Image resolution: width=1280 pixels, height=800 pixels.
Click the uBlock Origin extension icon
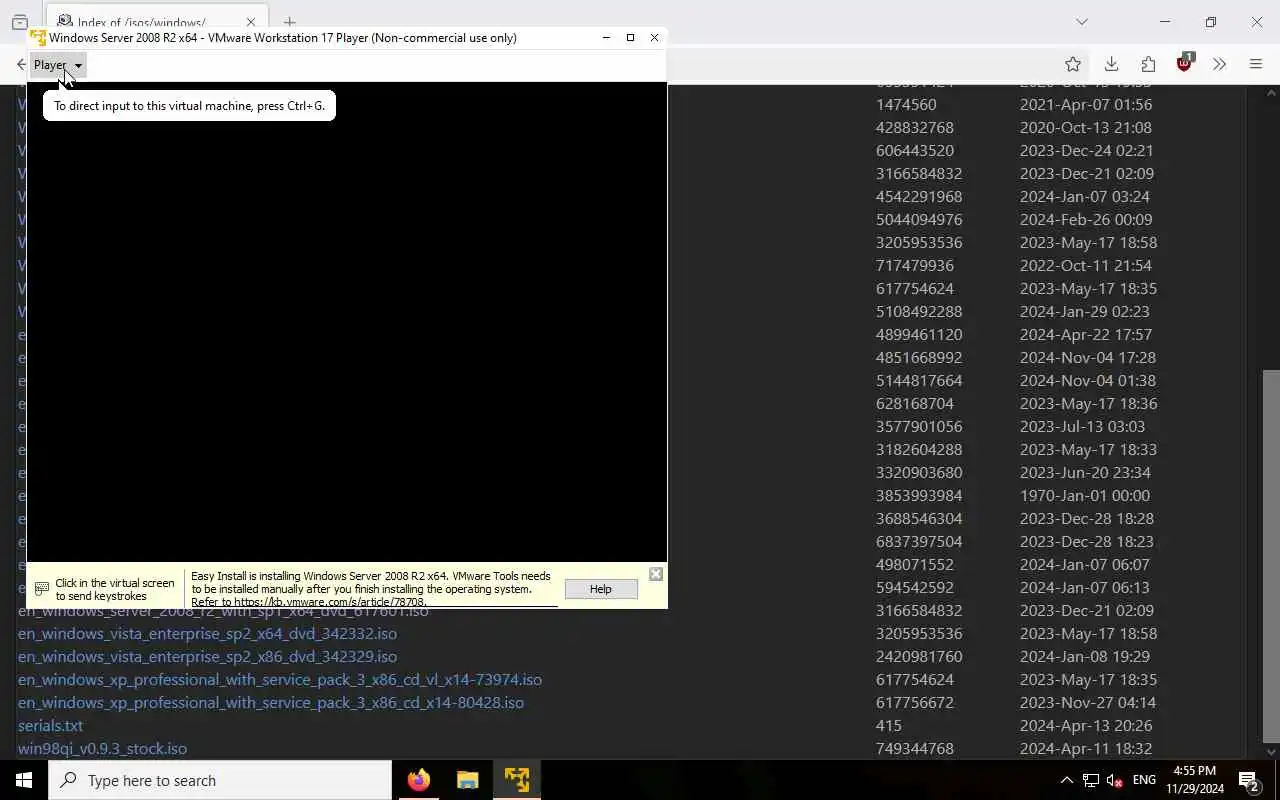1184,63
